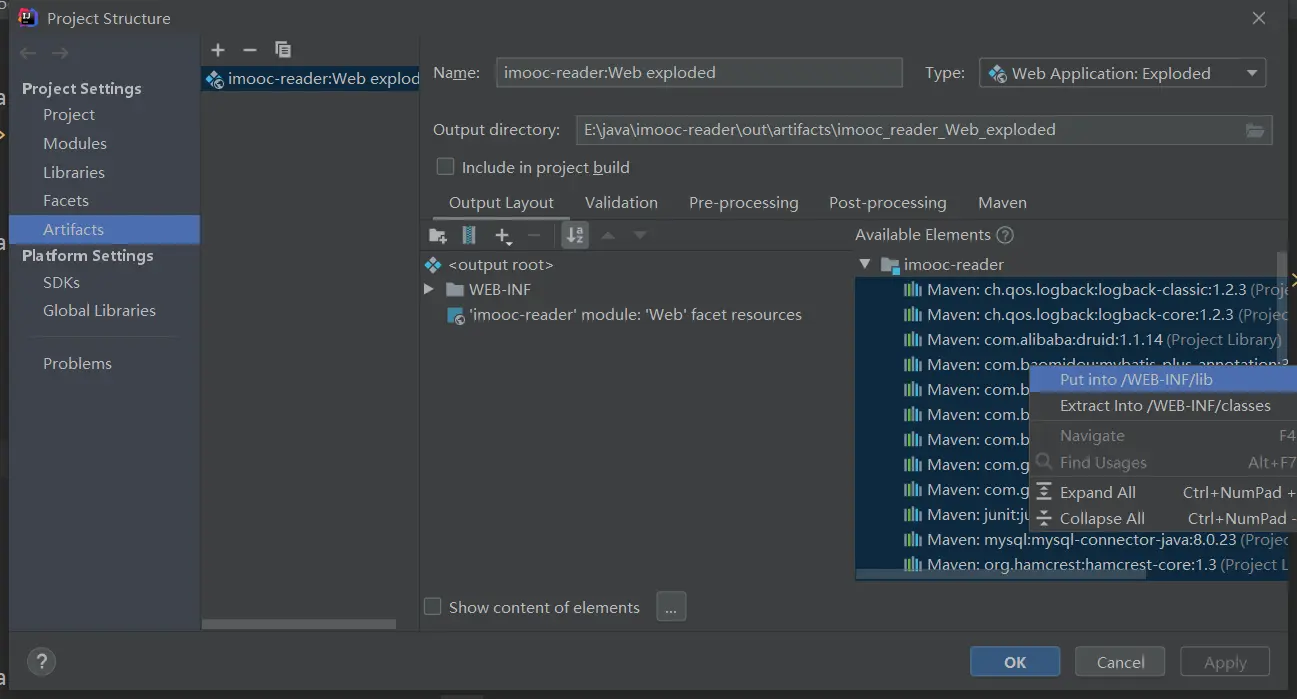This screenshot has width=1297, height=699.
Task: Click the add artifact plus icon
Action: (x=218, y=50)
